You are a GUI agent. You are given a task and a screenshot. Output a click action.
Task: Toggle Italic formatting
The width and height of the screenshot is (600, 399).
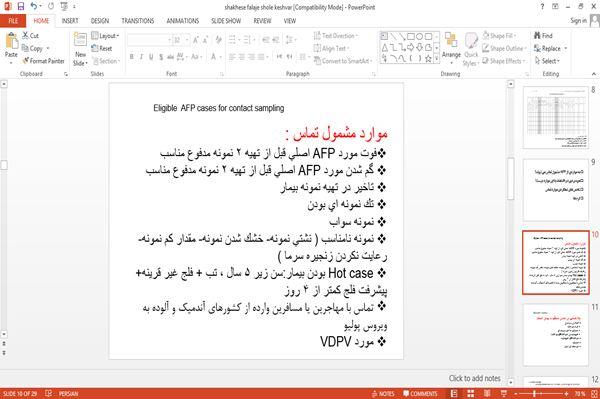click(x=141, y=57)
